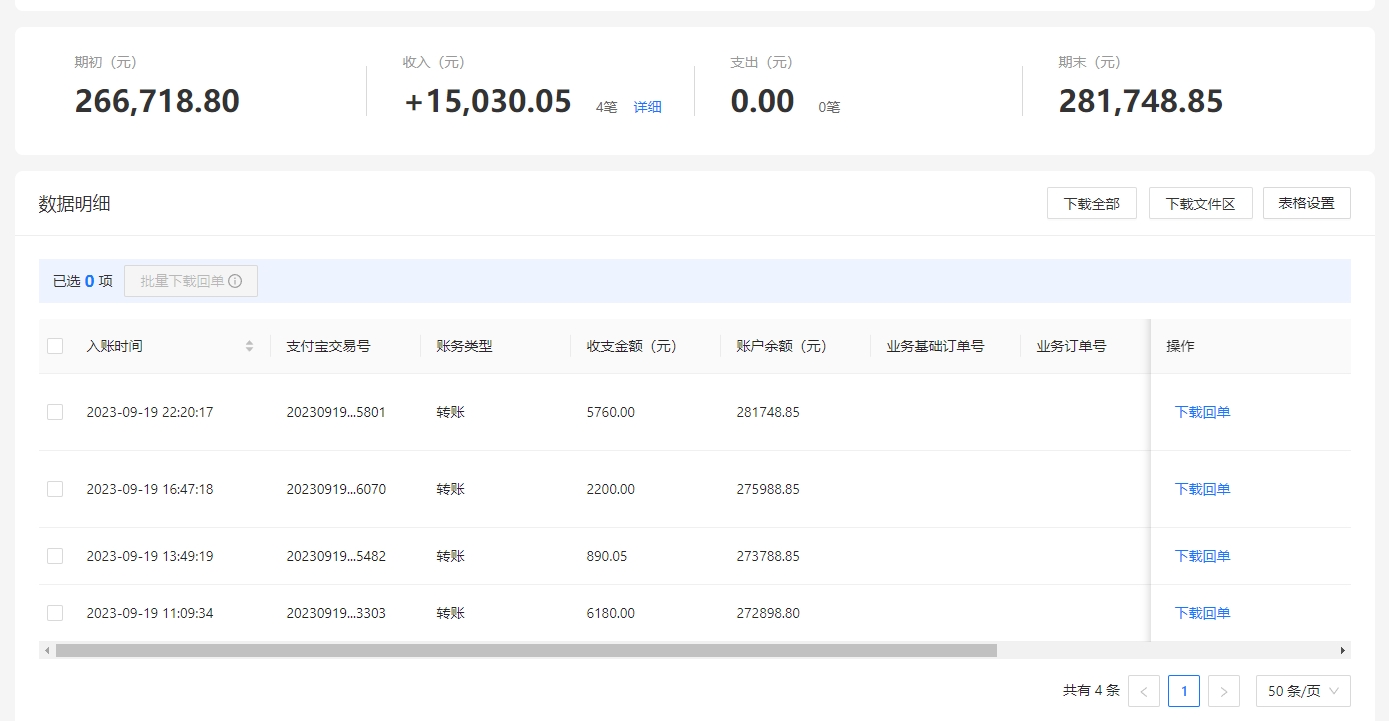
Task: Click the 批量下载回单 button
Action: 191,281
